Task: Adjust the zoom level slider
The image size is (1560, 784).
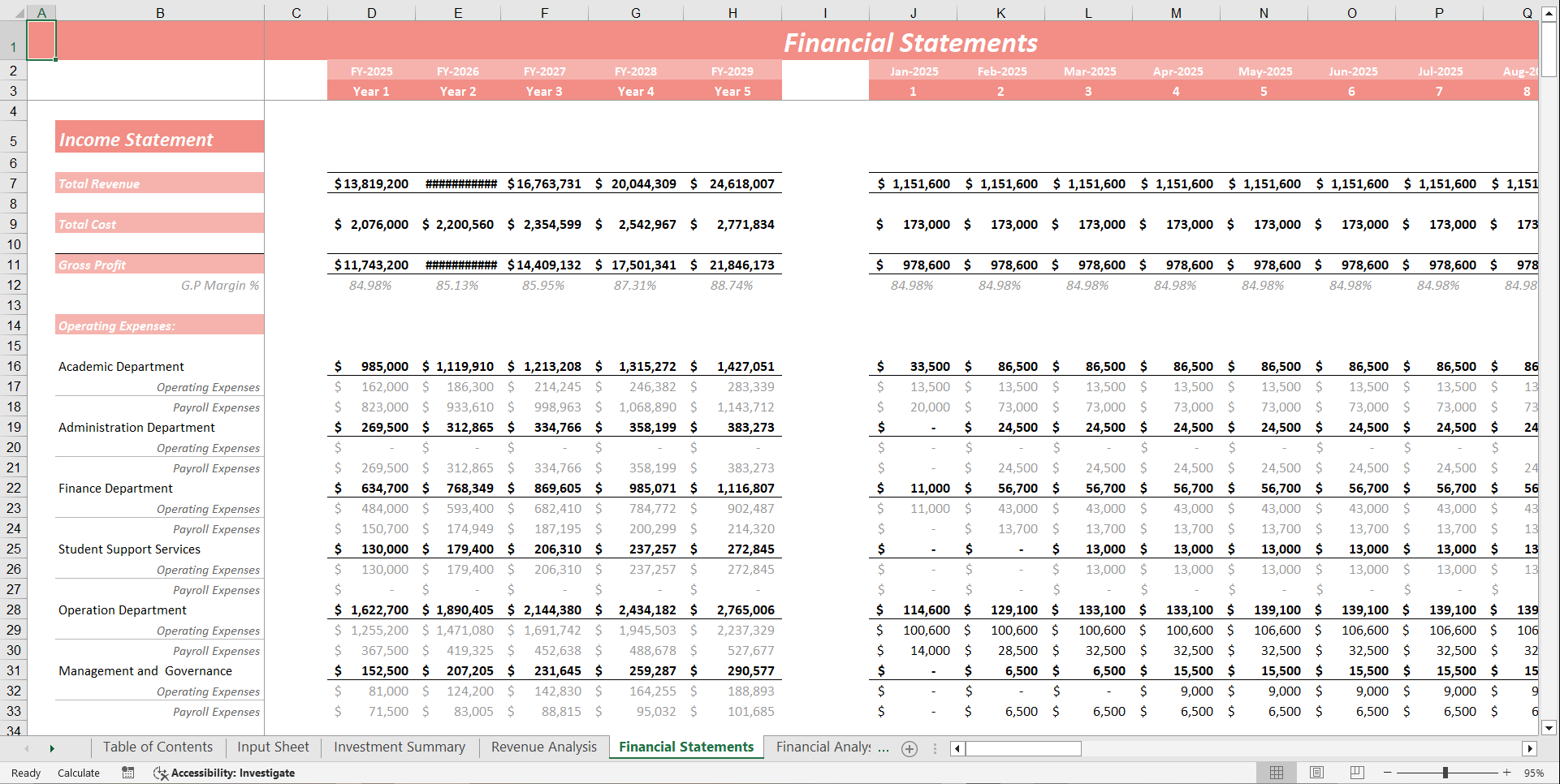Action: (1445, 773)
